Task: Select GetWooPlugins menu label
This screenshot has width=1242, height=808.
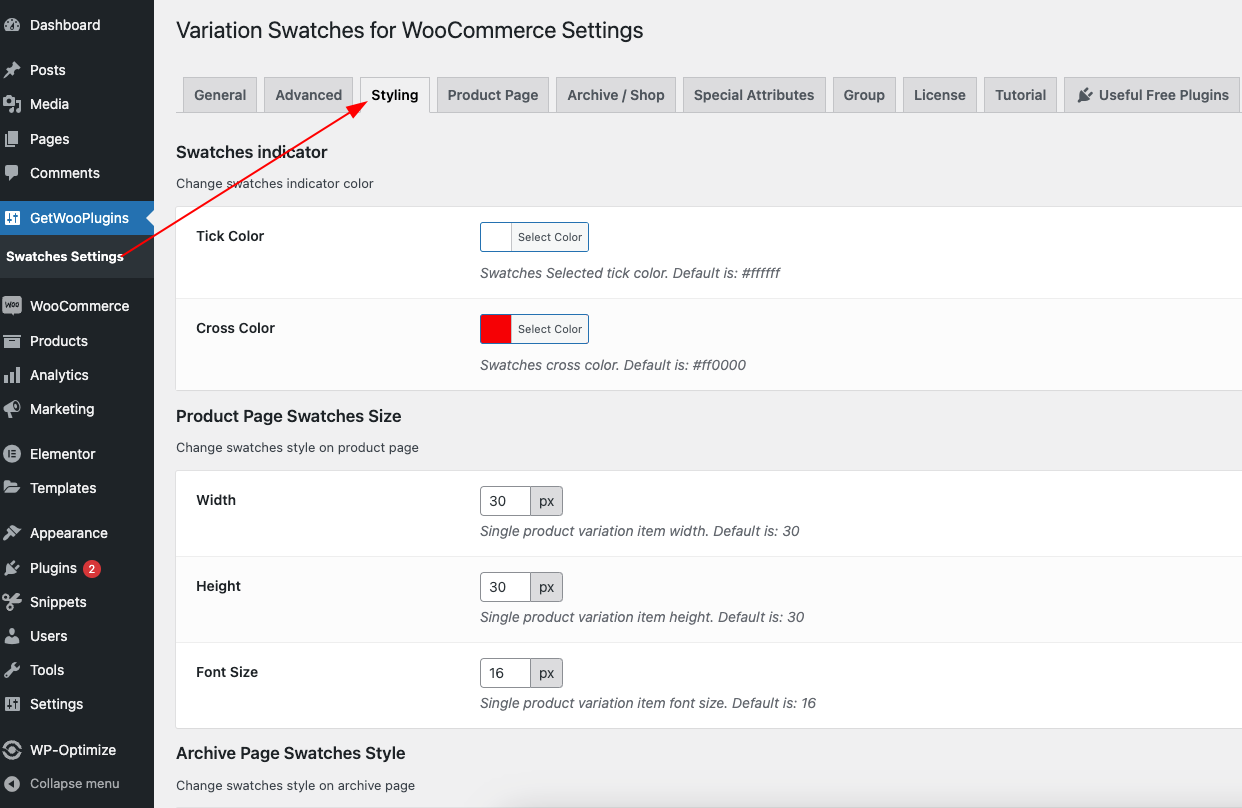Action: (79, 218)
